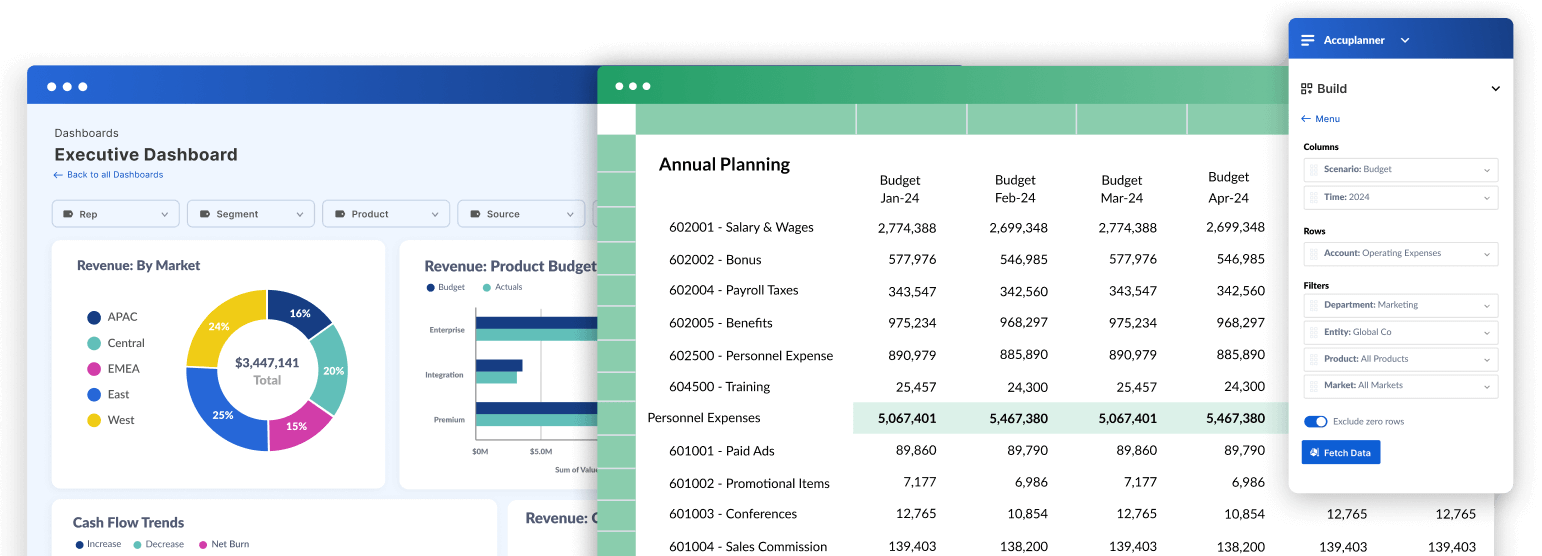Click the back arrow beside Menu
Image resolution: width=1542 pixels, height=556 pixels.
point(1306,119)
